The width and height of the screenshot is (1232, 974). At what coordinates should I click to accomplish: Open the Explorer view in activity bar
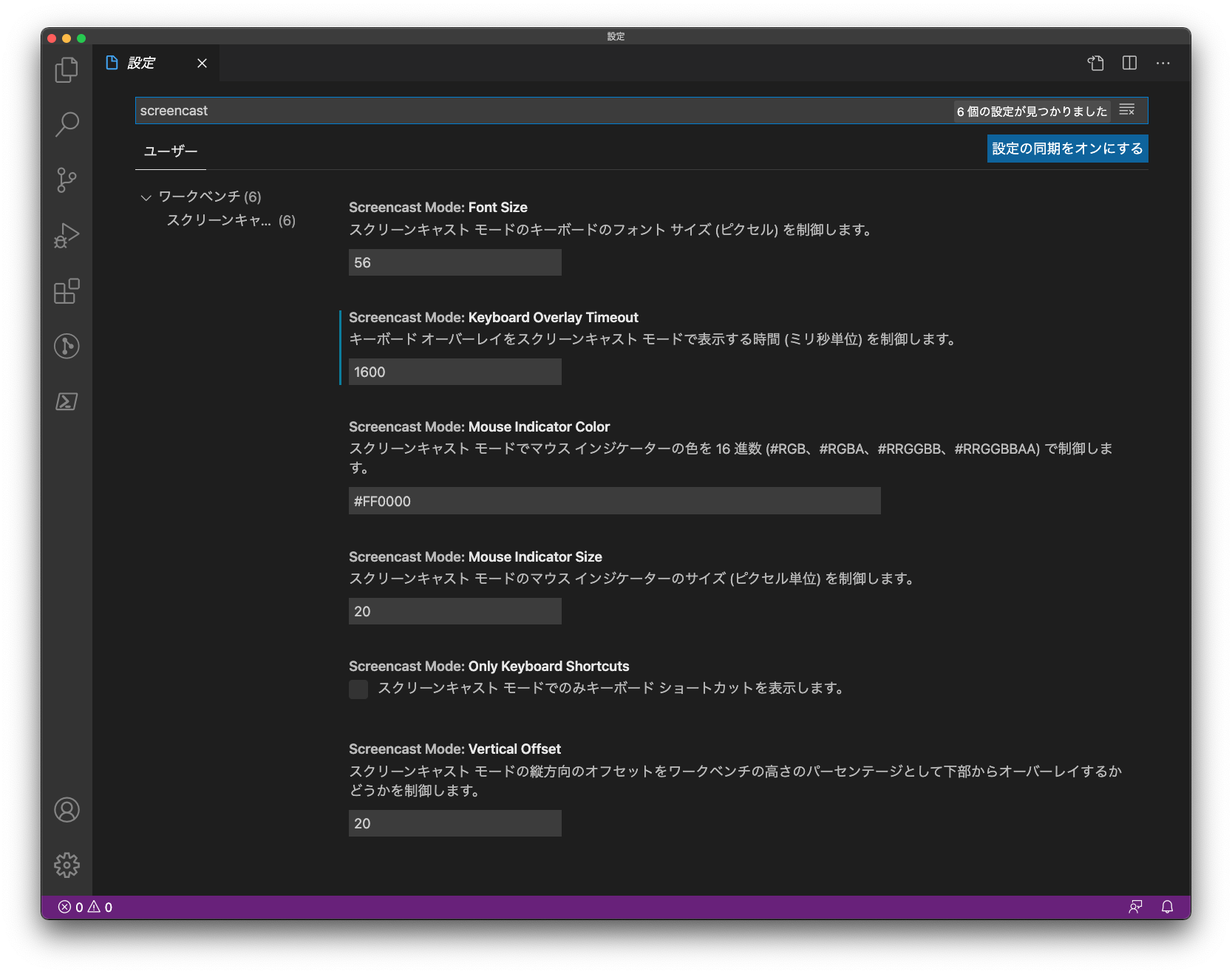pos(67,69)
